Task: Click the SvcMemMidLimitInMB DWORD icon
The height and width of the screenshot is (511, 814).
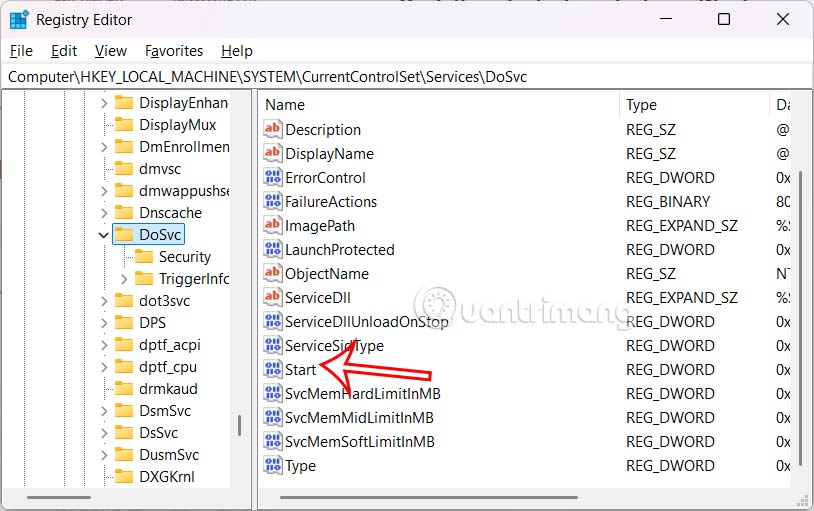Action: click(x=273, y=418)
